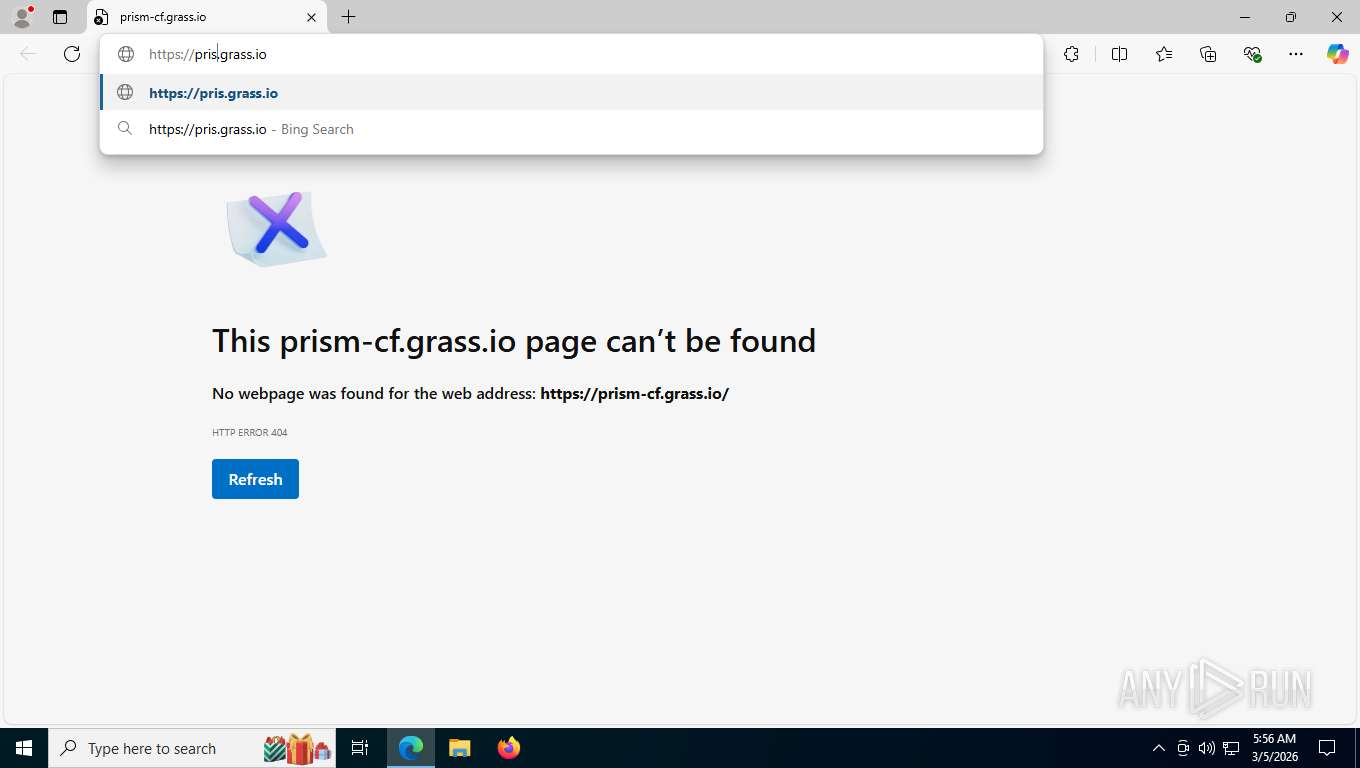The width and height of the screenshot is (1360, 768).
Task: Select Microsoft Edge taskbar icon
Action: (411, 748)
